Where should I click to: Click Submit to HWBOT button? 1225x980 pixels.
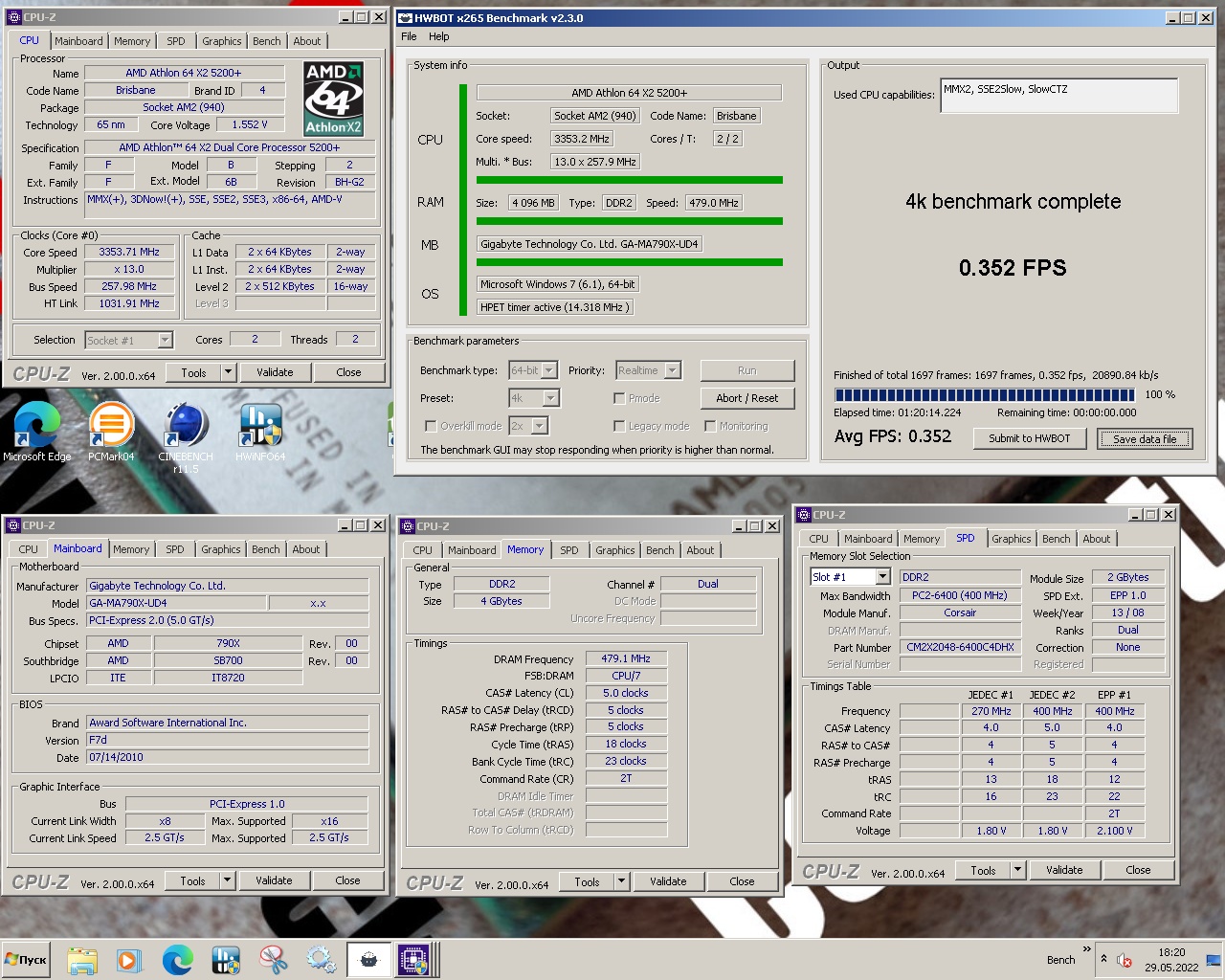[x=1030, y=438]
